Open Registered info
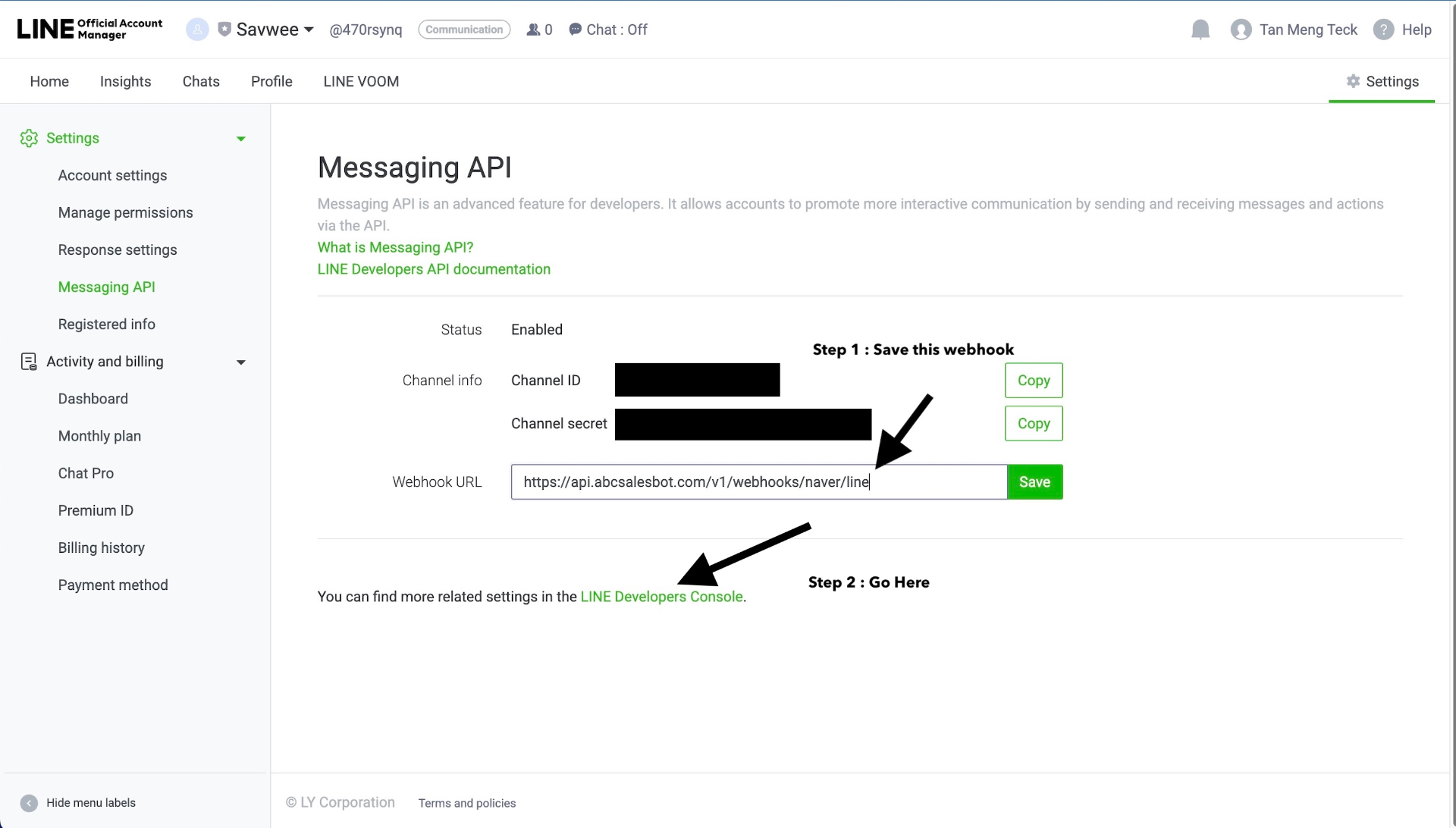 coord(106,324)
